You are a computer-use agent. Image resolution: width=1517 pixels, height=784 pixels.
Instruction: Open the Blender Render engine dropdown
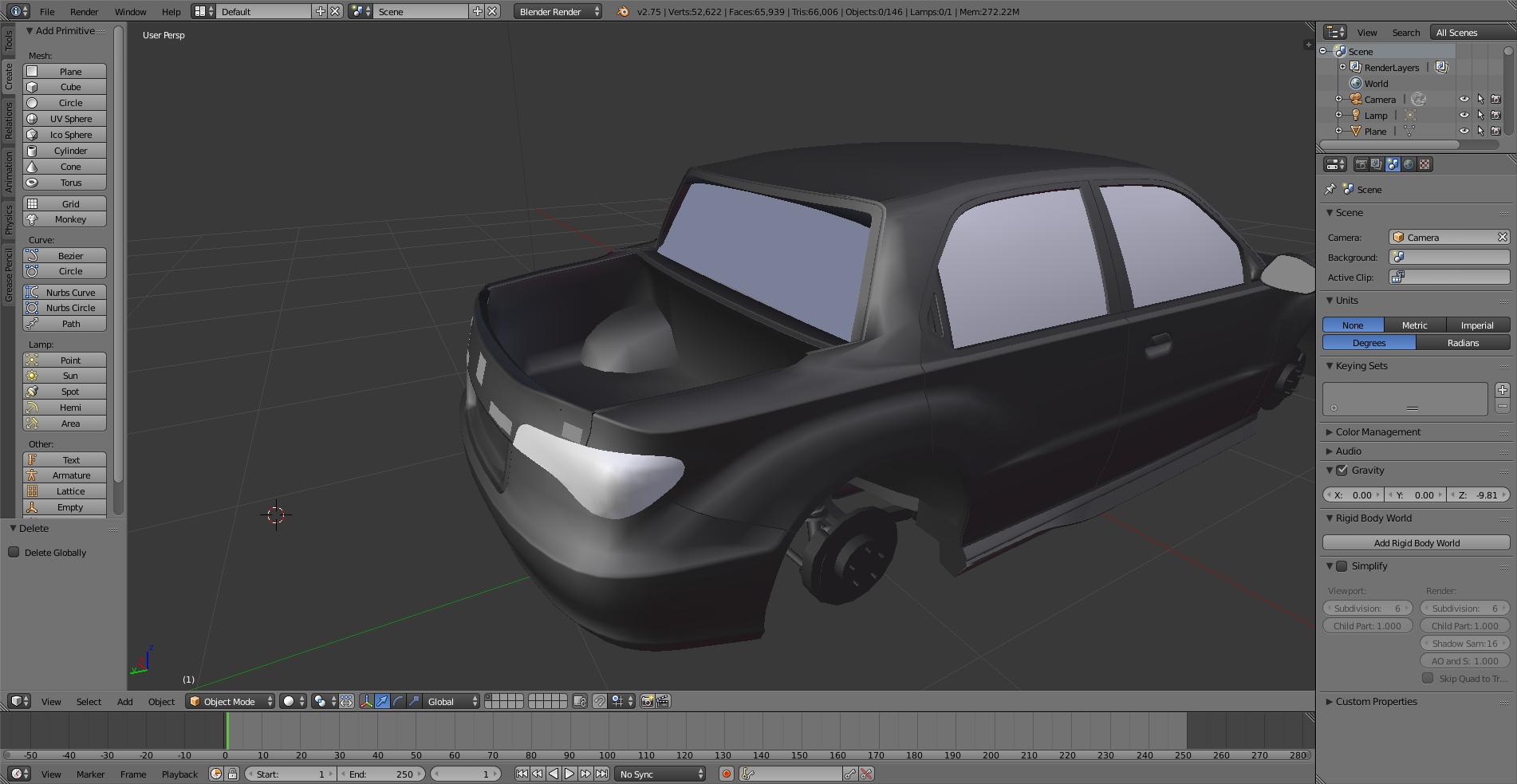(x=558, y=12)
